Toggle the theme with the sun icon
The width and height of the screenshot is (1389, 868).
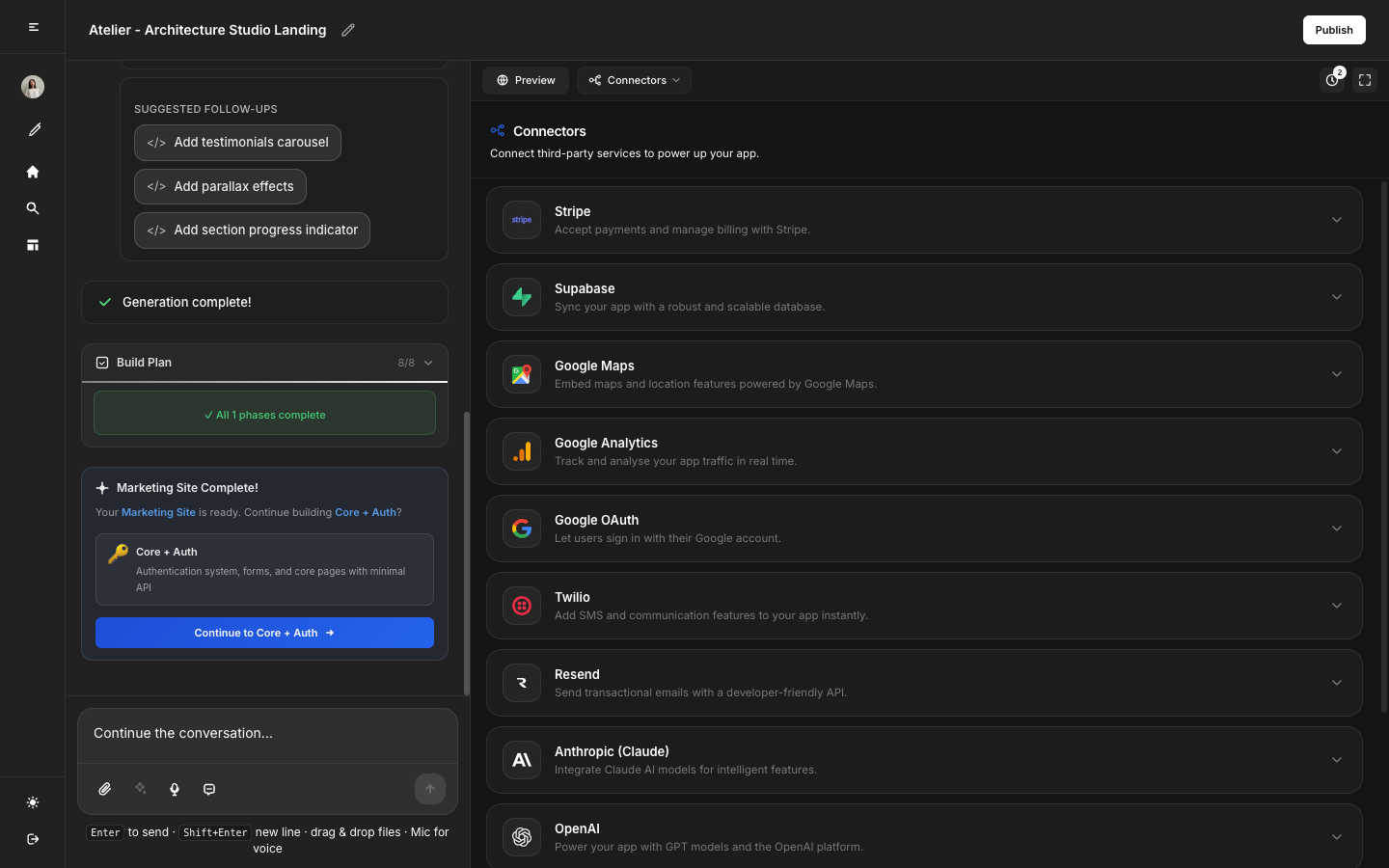(x=33, y=802)
